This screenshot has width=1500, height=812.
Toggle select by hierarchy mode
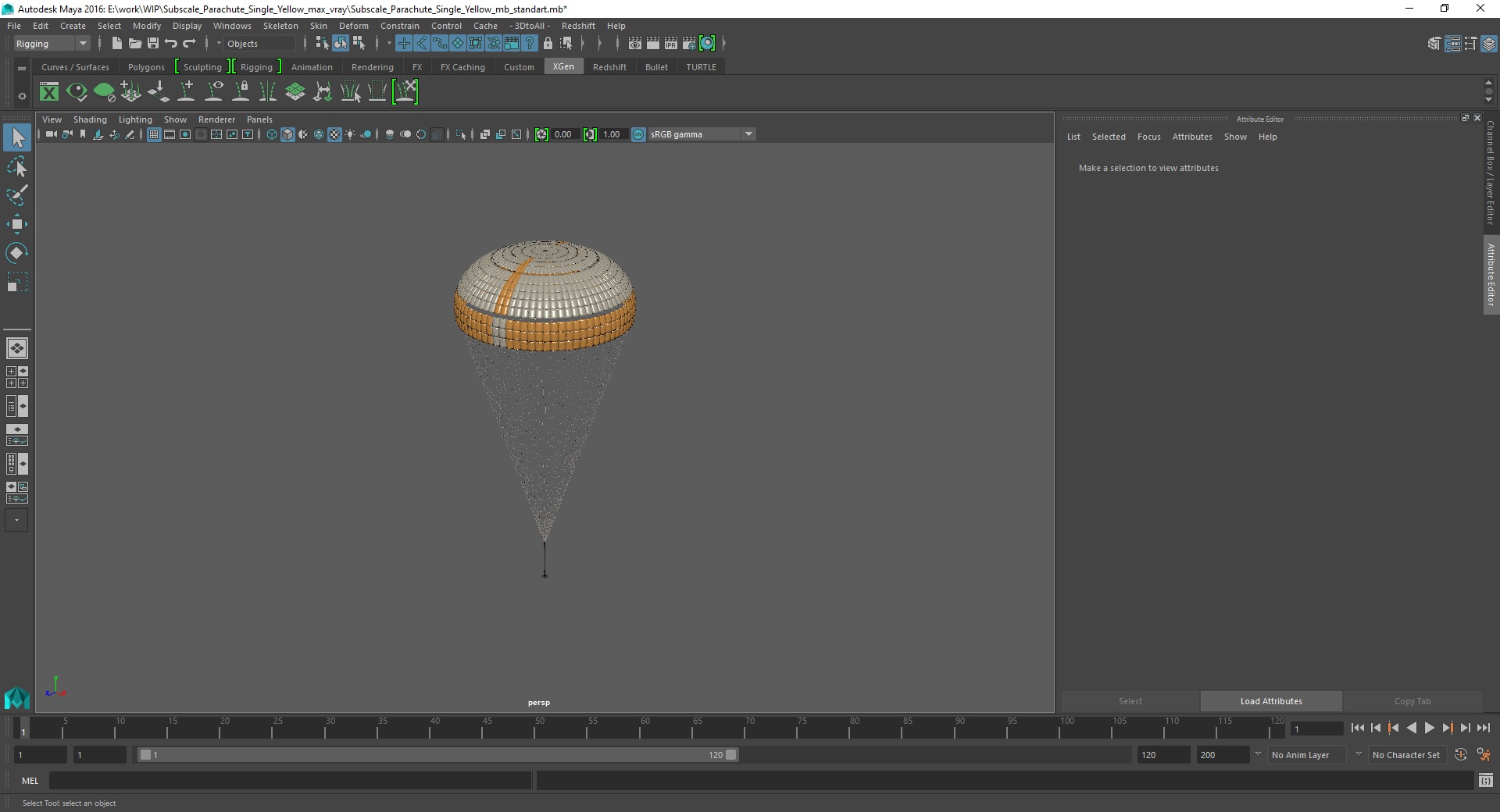point(322,44)
